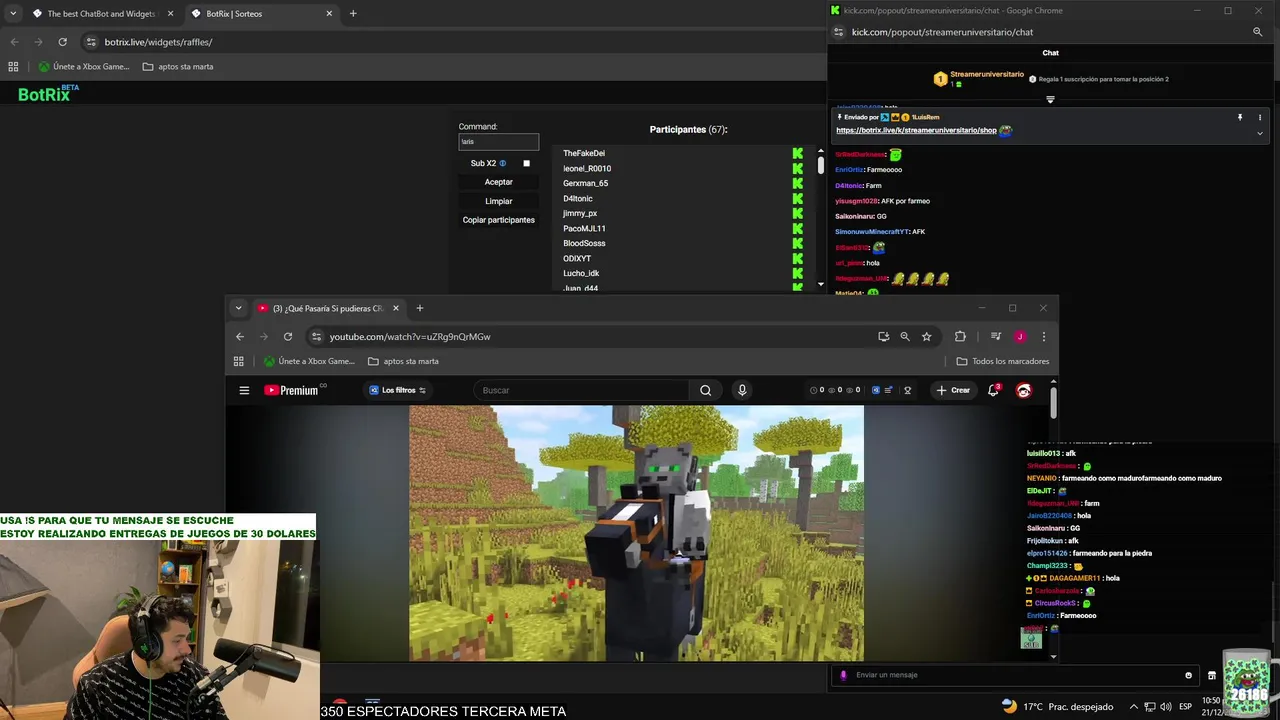Click Chrome profile avatar in YouTube window
The image size is (1280, 720).
(1020, 337)
